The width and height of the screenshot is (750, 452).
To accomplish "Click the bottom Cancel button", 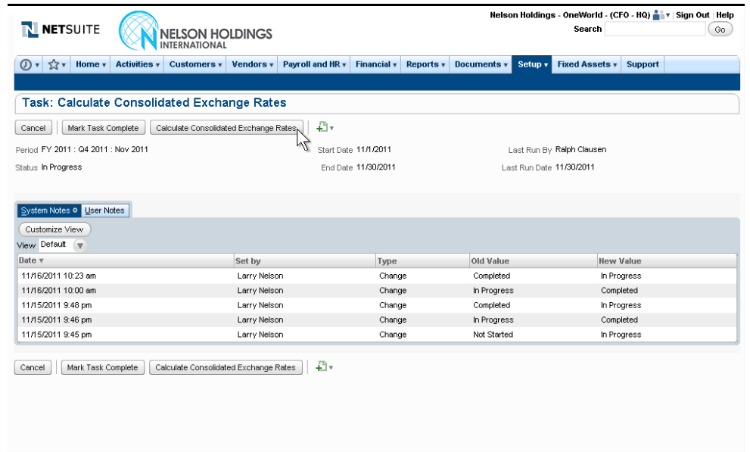I will tap(33, 368).
